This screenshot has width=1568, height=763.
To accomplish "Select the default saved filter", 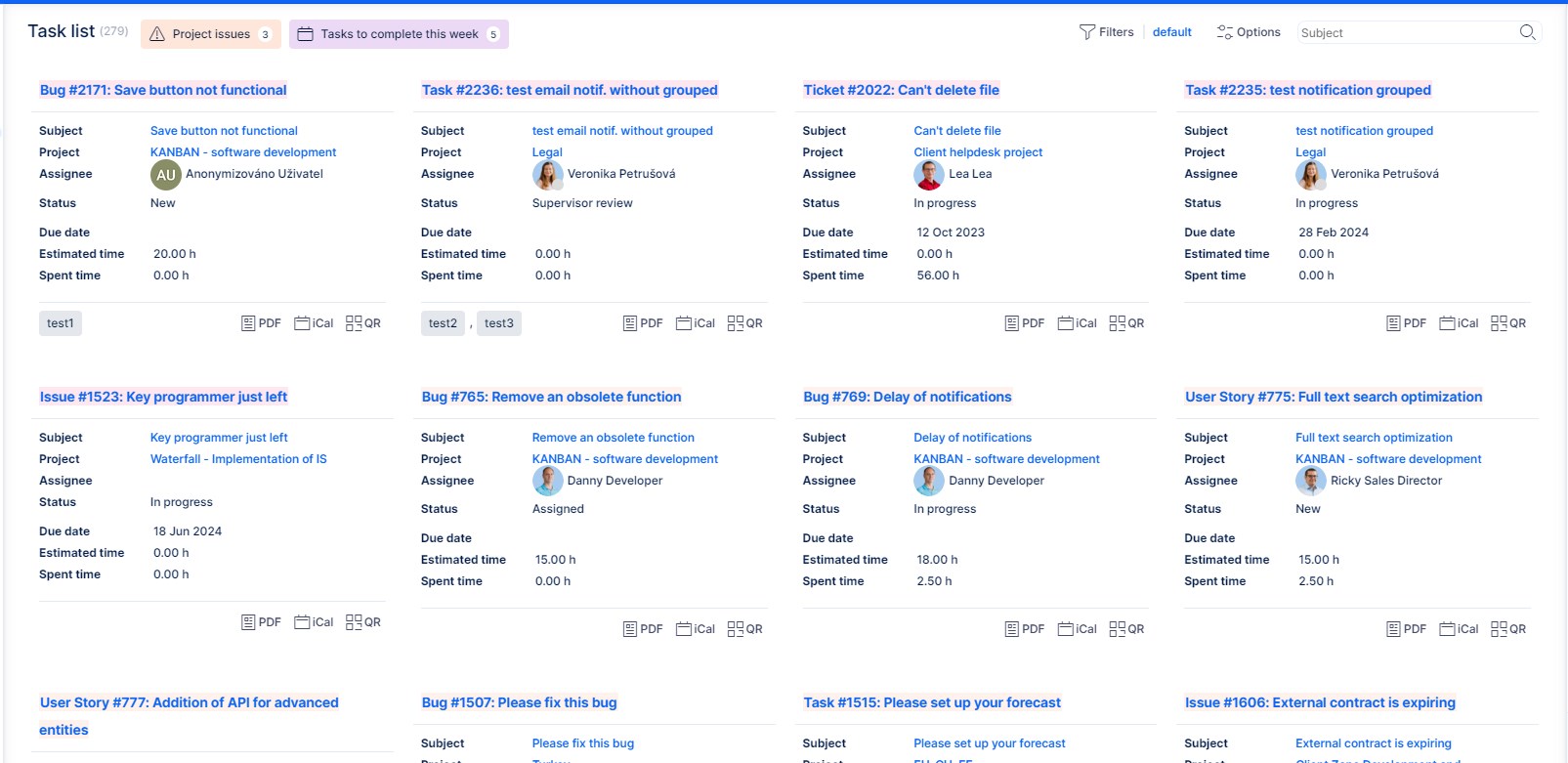I will [1171, 32].
